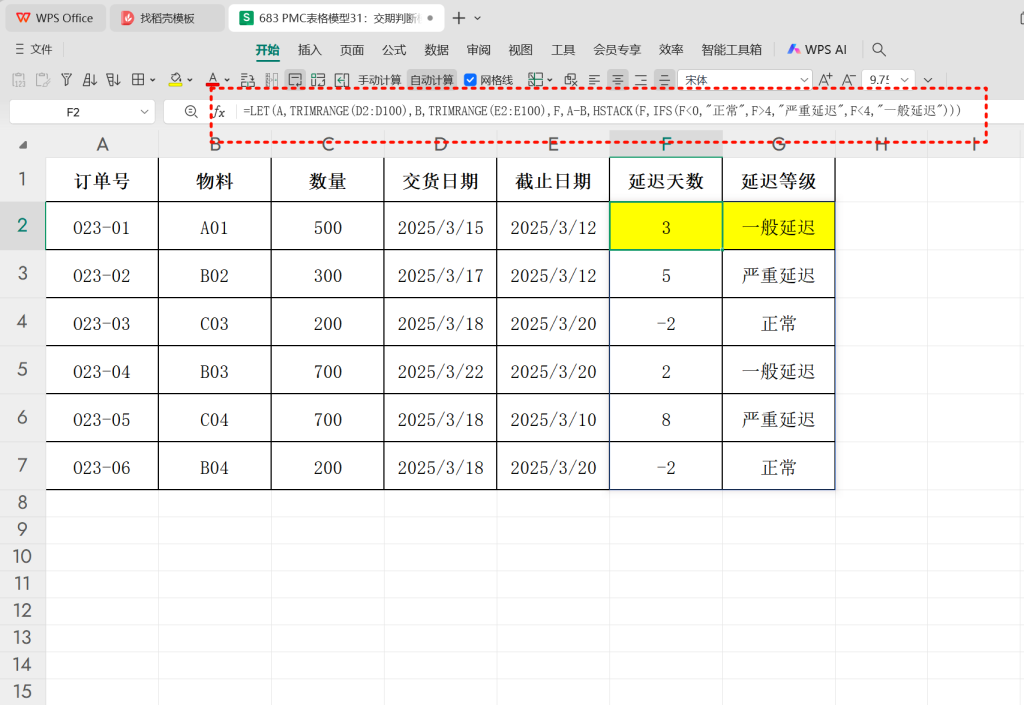
Task: Select the 延迟天数 header cell
Action: (x=665, y=180)
